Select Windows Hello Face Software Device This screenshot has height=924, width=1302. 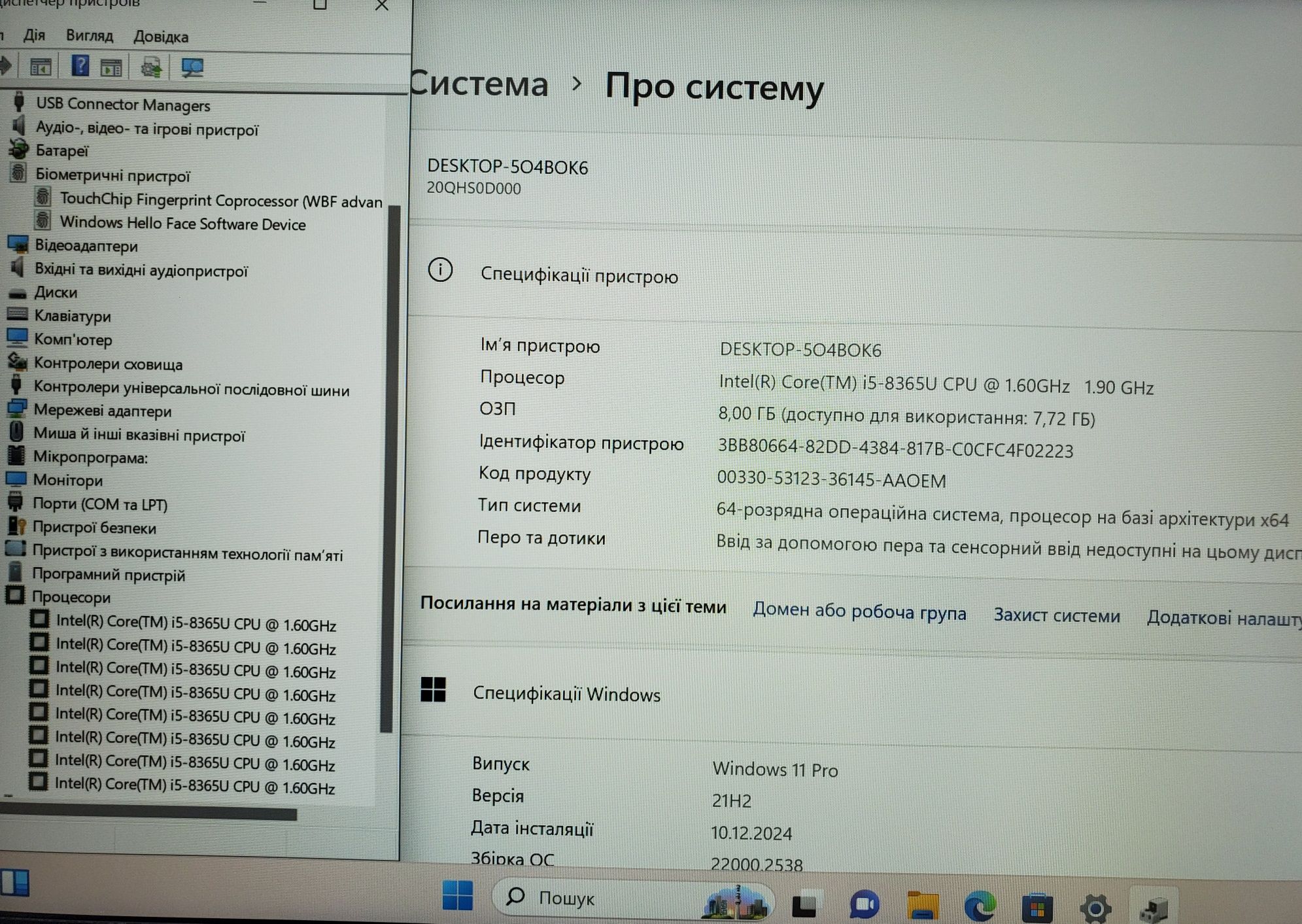(x=182, y=224)
